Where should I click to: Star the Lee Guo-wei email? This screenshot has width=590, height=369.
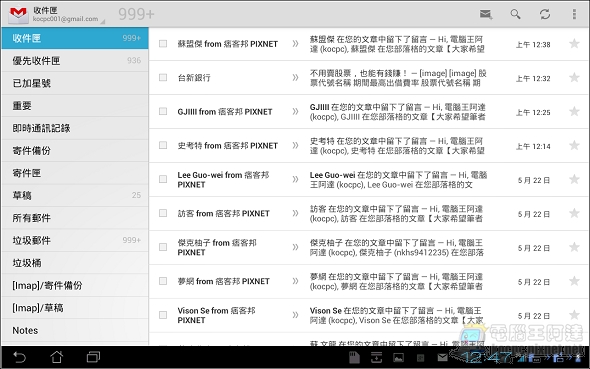click(x=574, y=179)
